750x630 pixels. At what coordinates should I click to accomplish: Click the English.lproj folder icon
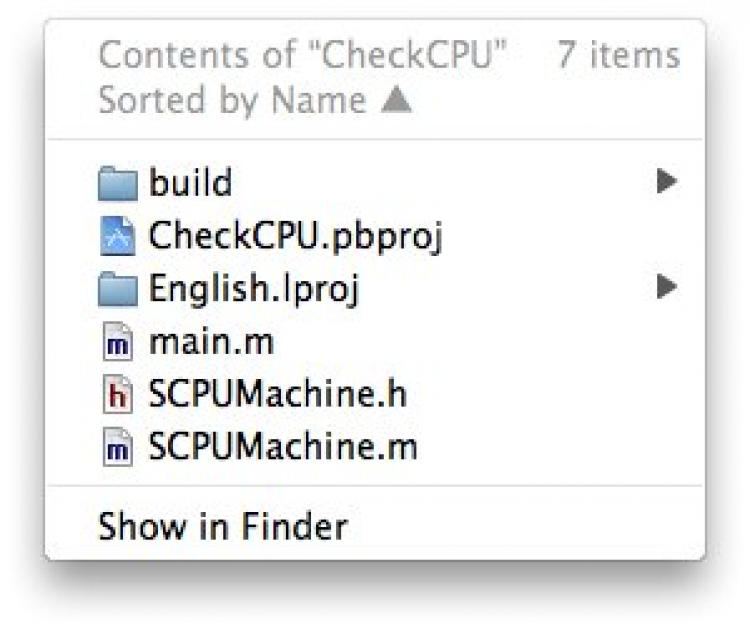(x=118, y=290)
